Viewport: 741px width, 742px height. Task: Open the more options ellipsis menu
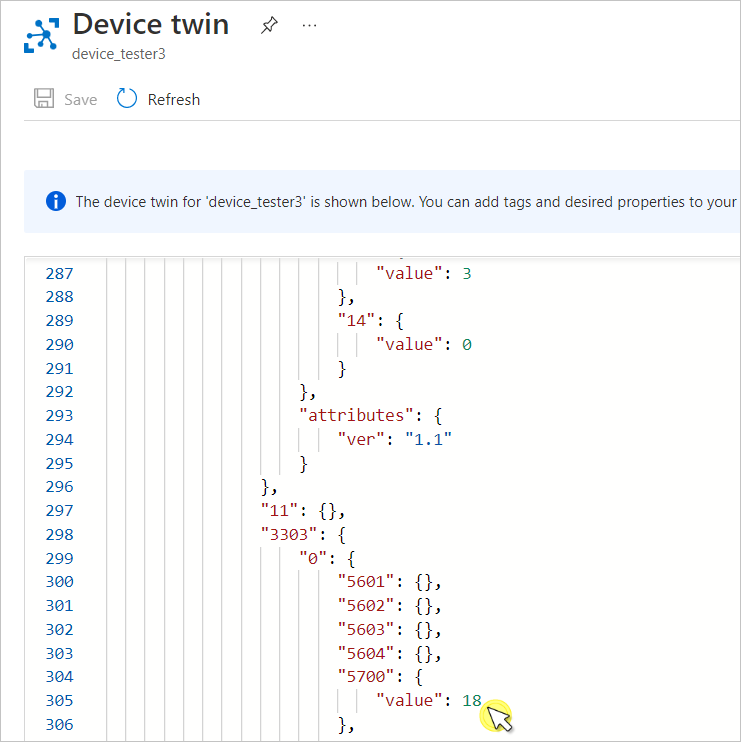point(309,25)
